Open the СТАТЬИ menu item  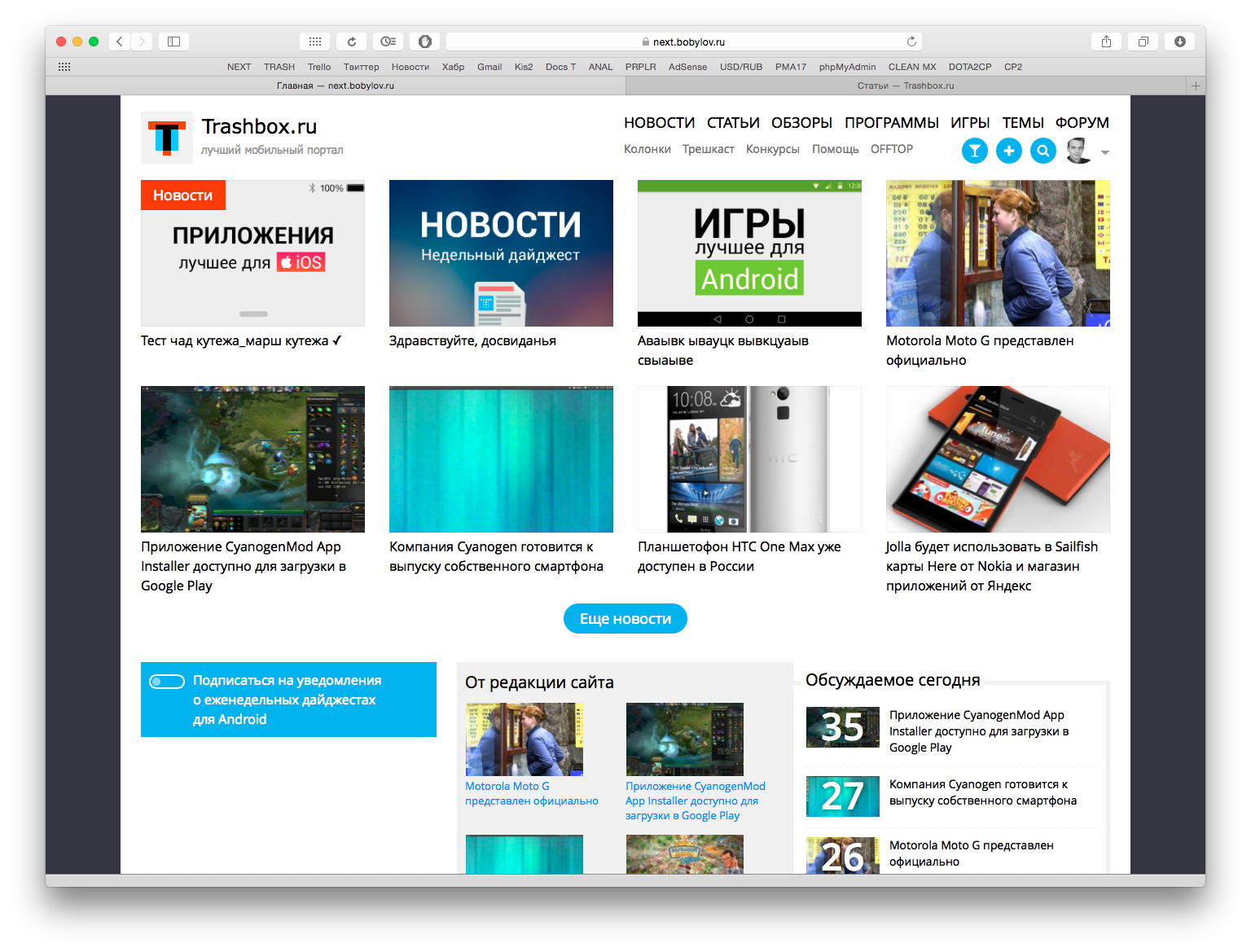733,123
